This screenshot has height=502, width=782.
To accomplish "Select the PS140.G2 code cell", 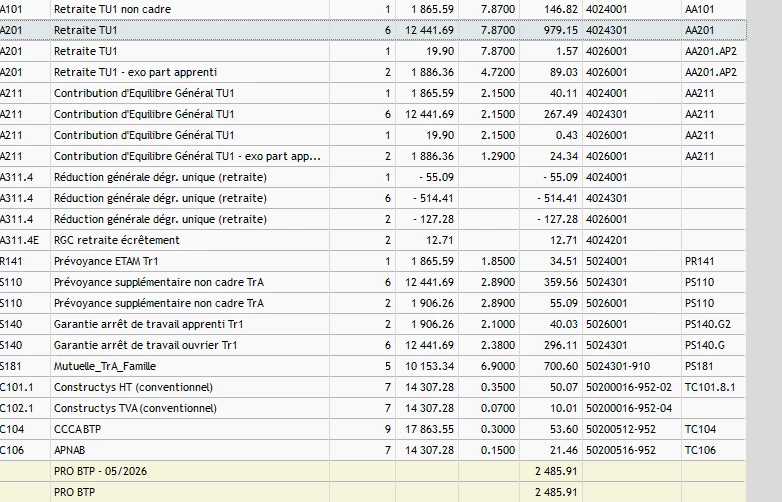I will (713, 324).
